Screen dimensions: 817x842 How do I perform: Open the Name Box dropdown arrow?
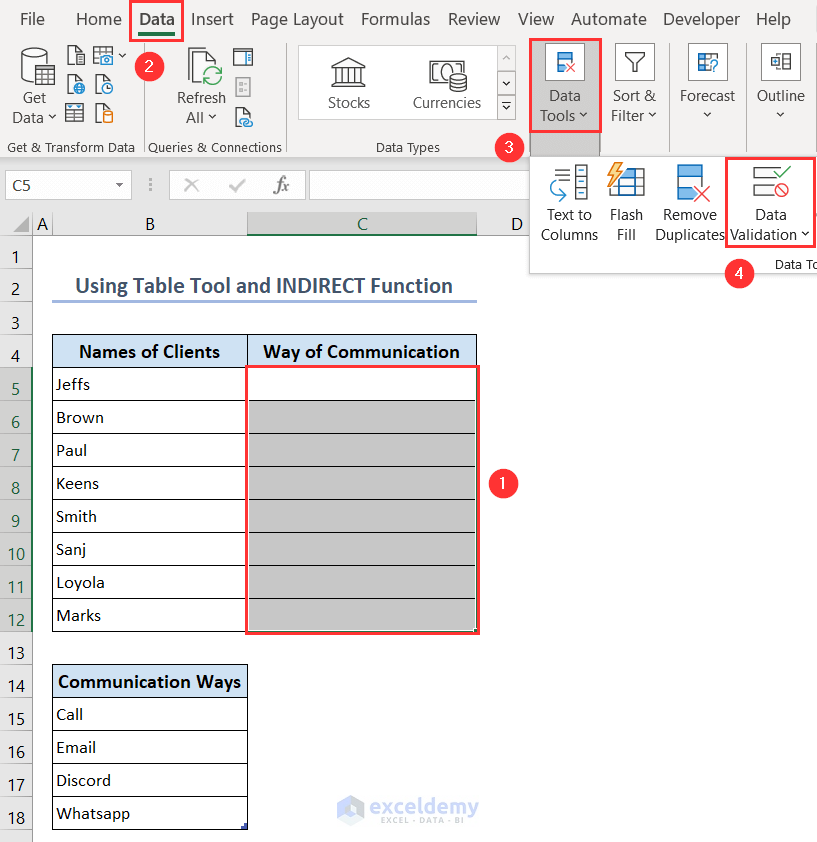(120, 185)
